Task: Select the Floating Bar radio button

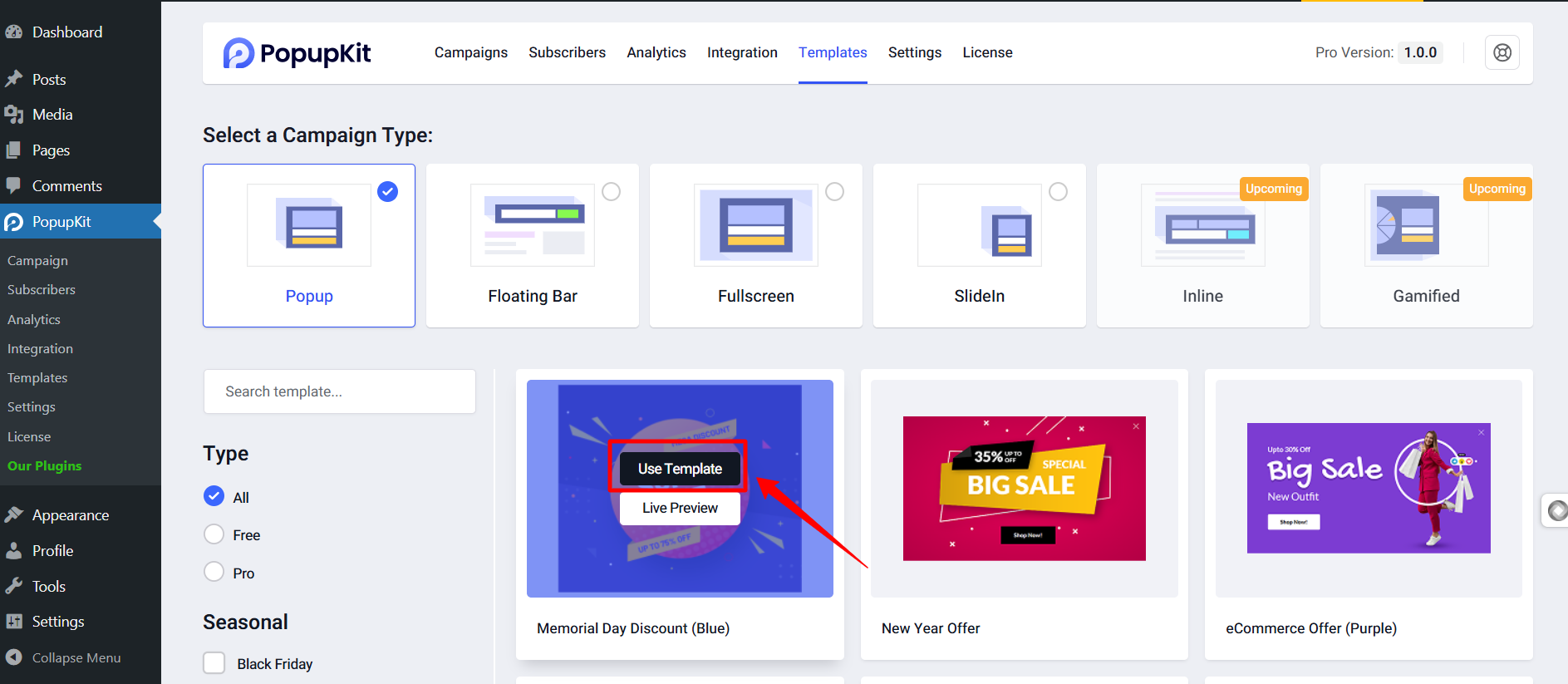Action: click(612, 192)
